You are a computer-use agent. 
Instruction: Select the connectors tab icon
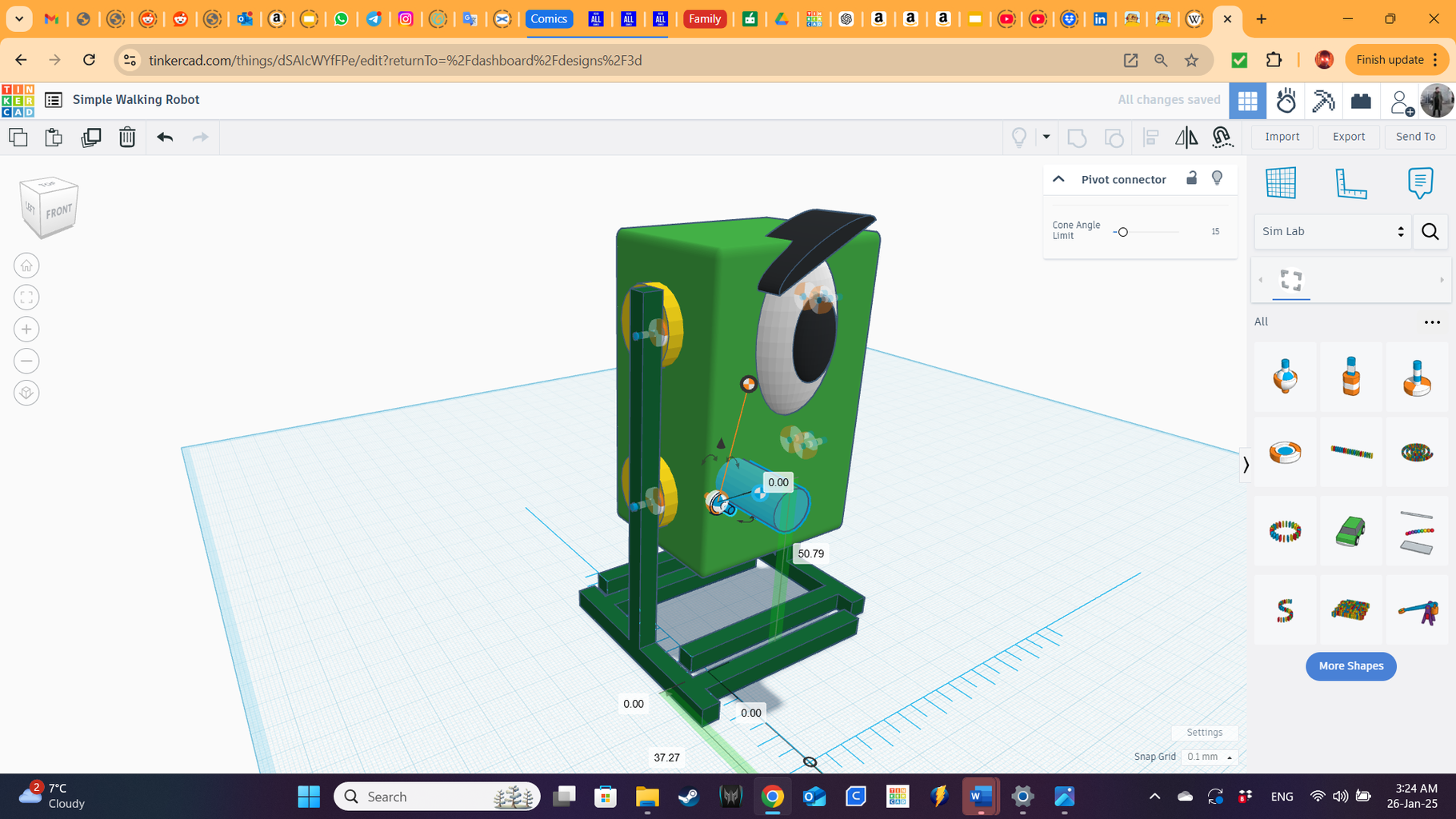(1291, 280)
